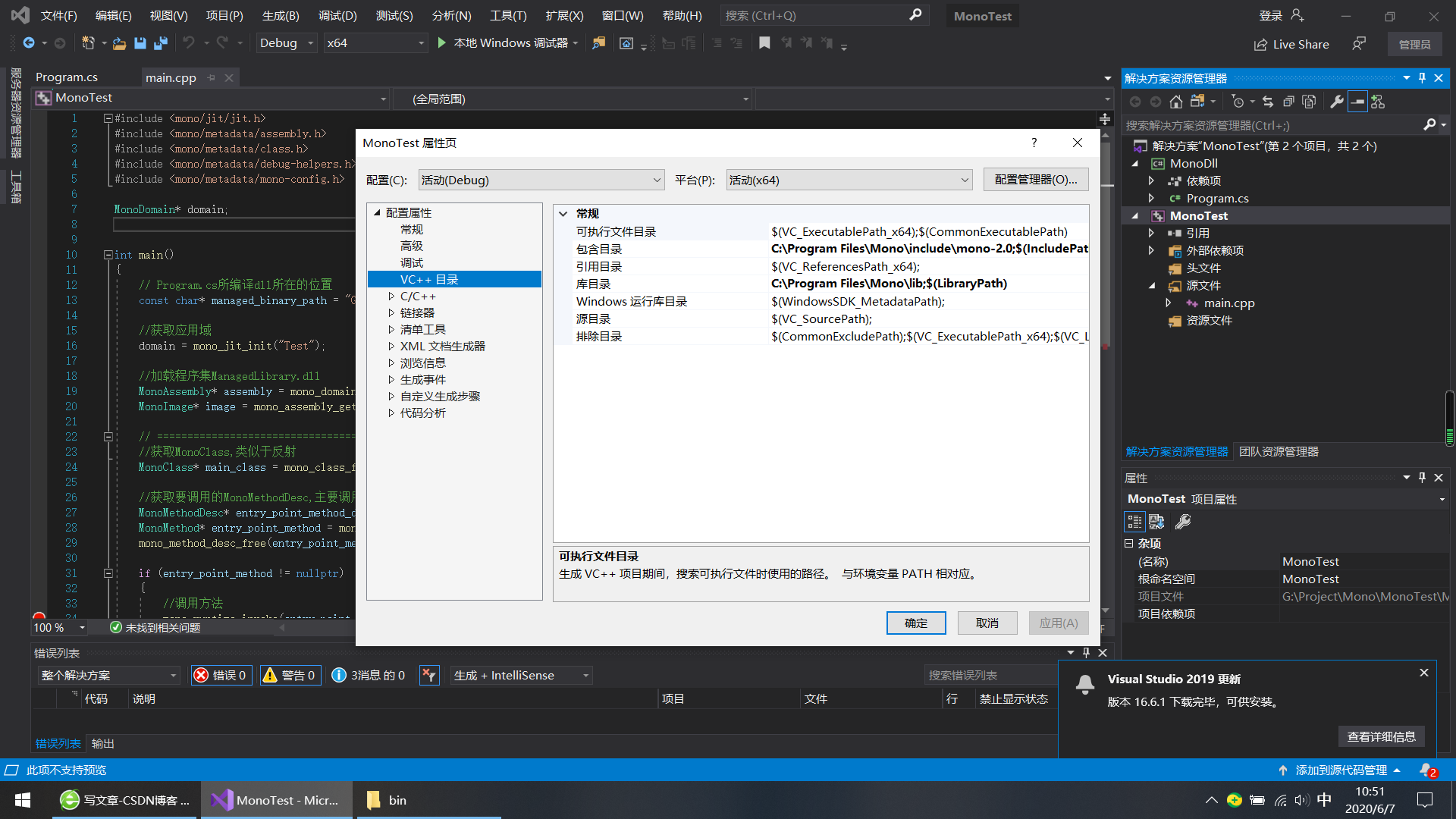
Task: Open the 扩展(X) menu
Action: (x=564, y=15)
